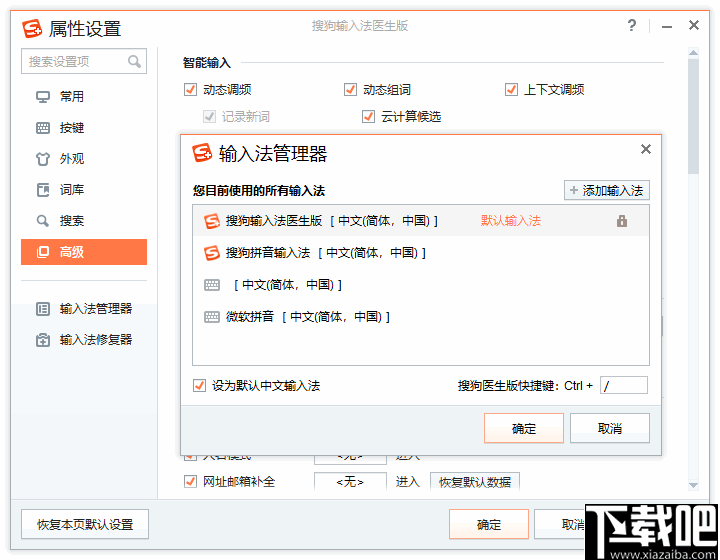The width and height of the screenshot is (720, 560).
Task: Uncheck 设为默认中文输入法 checkbox
Action: pyautogui.click(x=199, y=386)
